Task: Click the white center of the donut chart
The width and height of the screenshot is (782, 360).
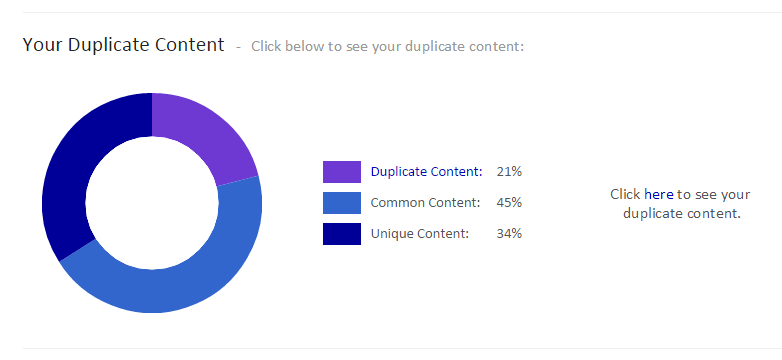Action: 152,203
